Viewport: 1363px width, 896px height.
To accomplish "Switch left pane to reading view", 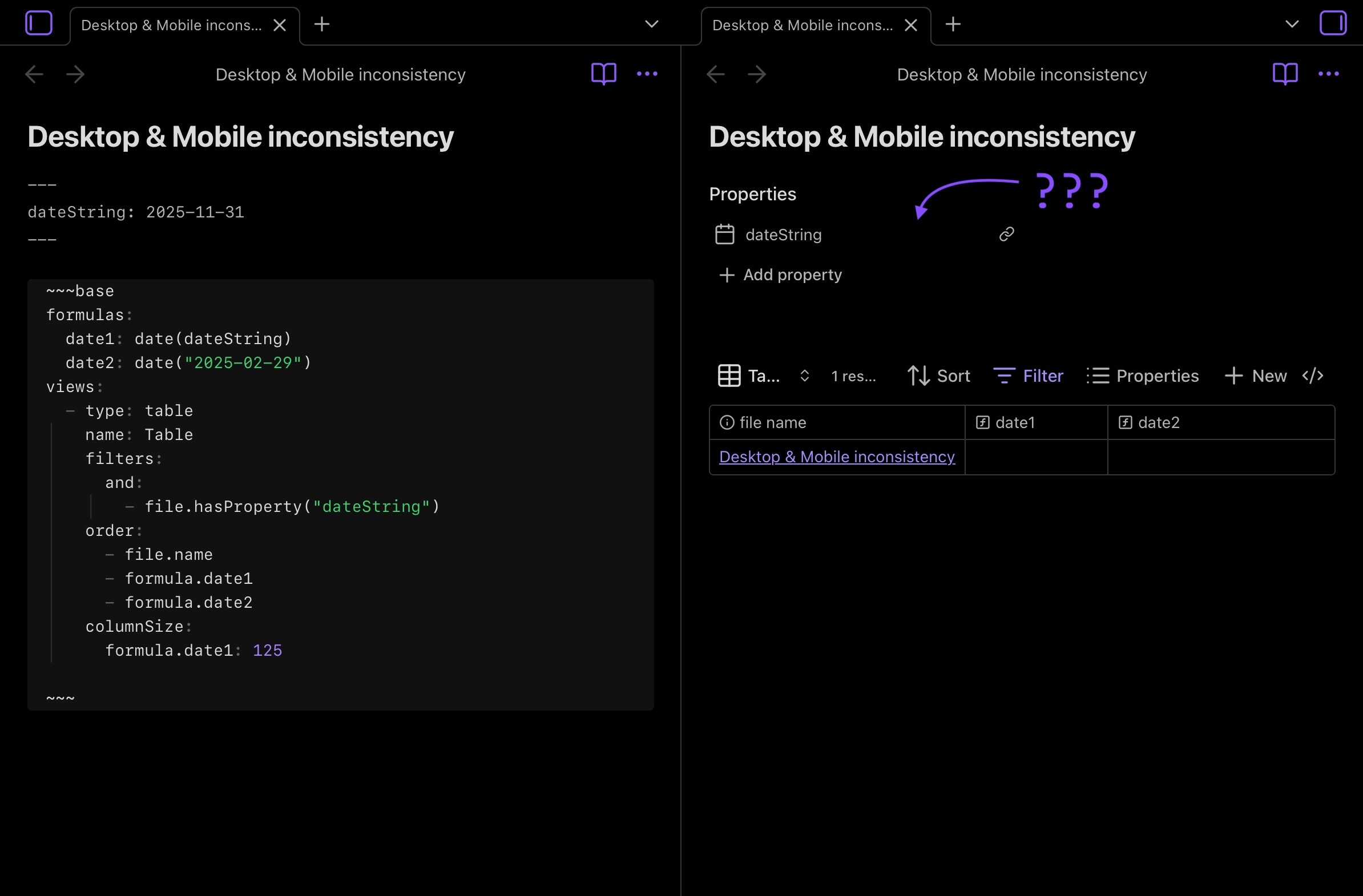I will click(604, 74).
